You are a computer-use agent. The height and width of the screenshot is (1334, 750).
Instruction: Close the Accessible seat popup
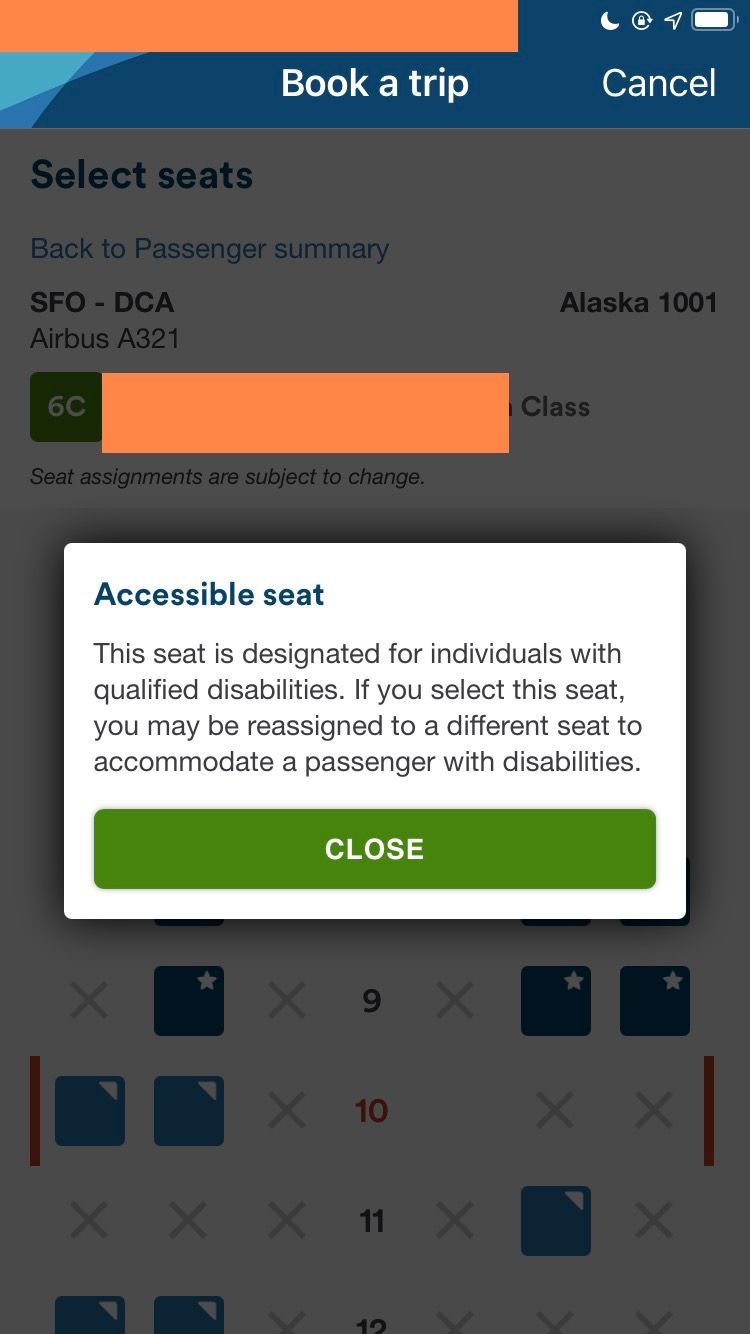(374, 849)
